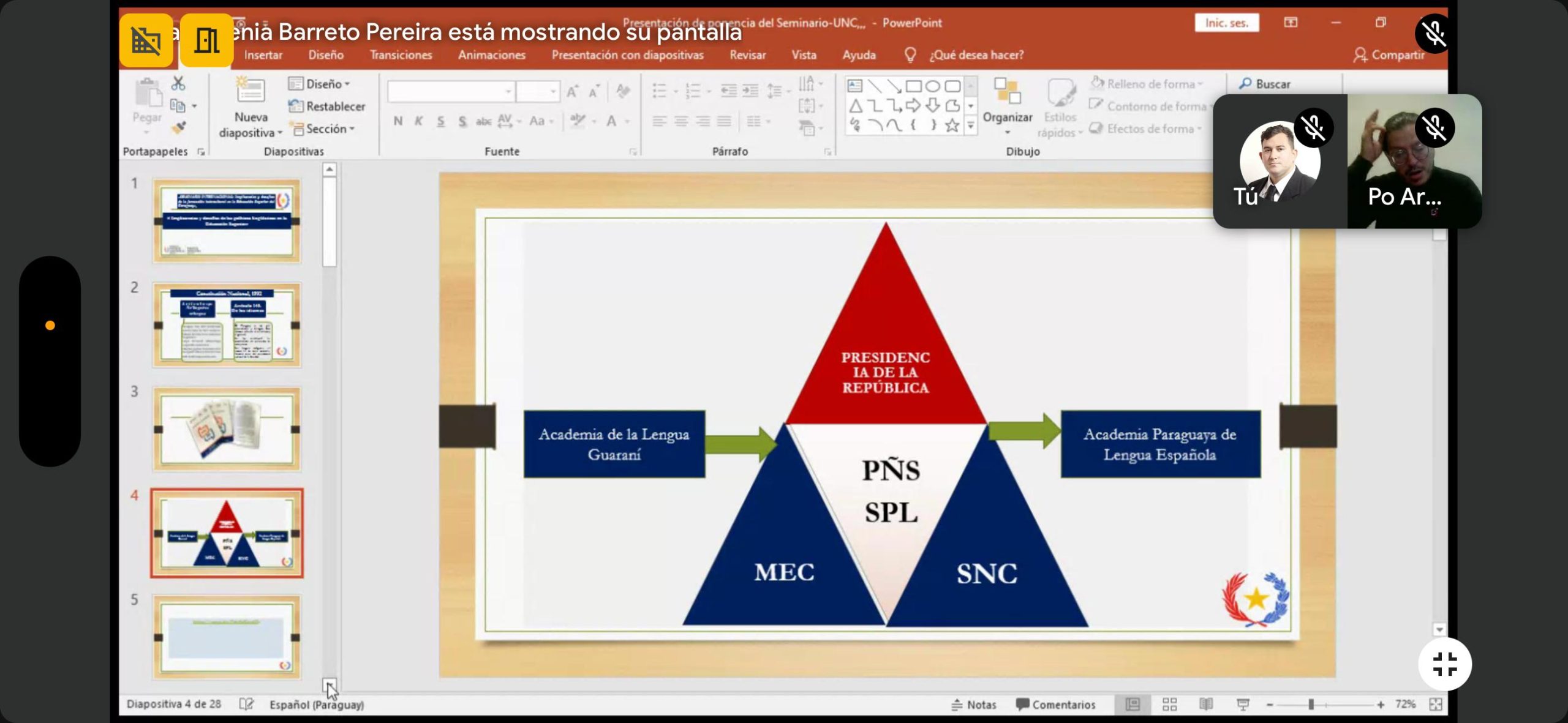Start slideshow from status bar icon
The height and width of the screenshot is (723, 1568).
pos(1243,705)
